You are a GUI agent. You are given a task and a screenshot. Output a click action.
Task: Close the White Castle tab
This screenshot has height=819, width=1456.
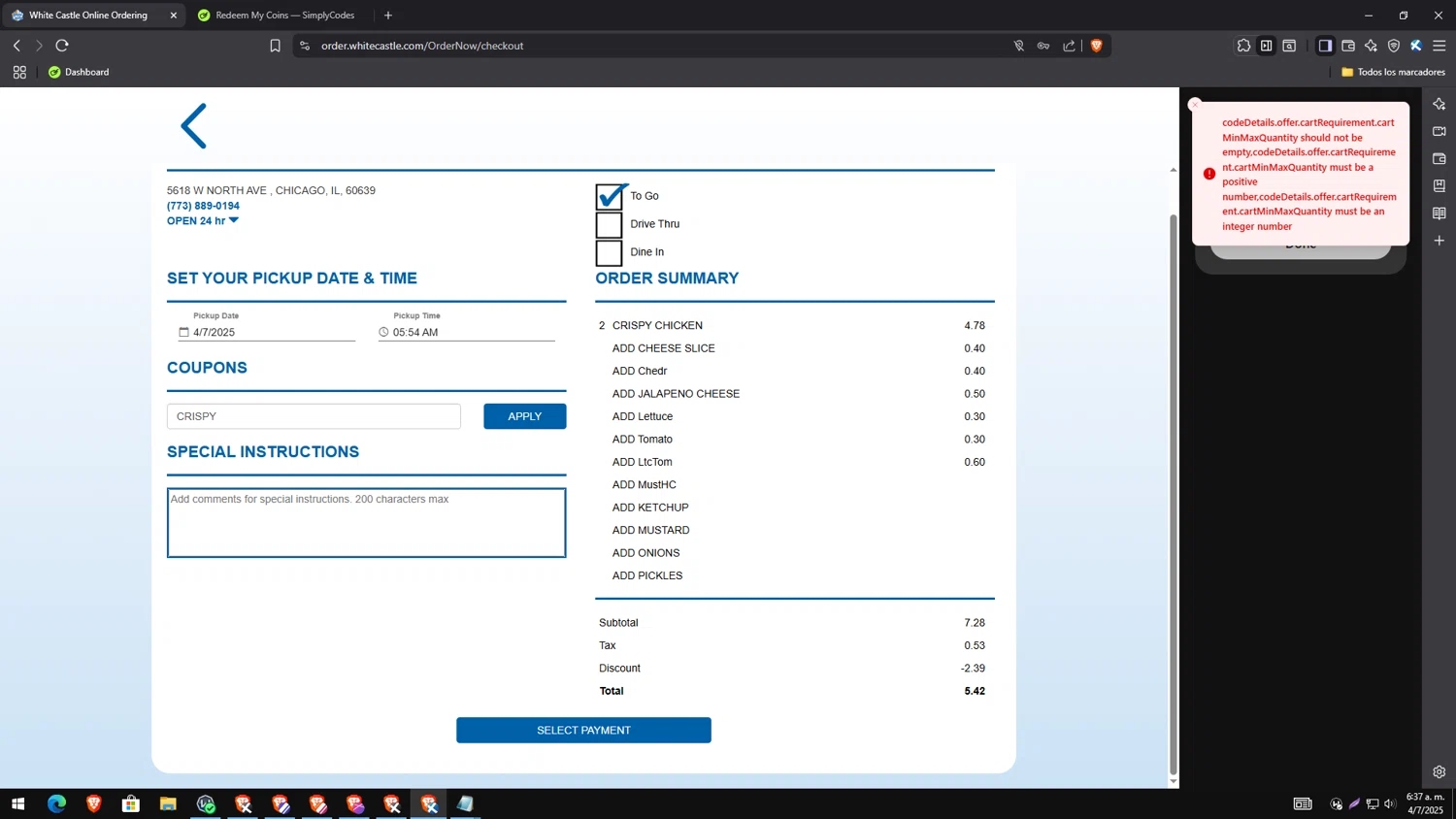click(x=174, y=16)
